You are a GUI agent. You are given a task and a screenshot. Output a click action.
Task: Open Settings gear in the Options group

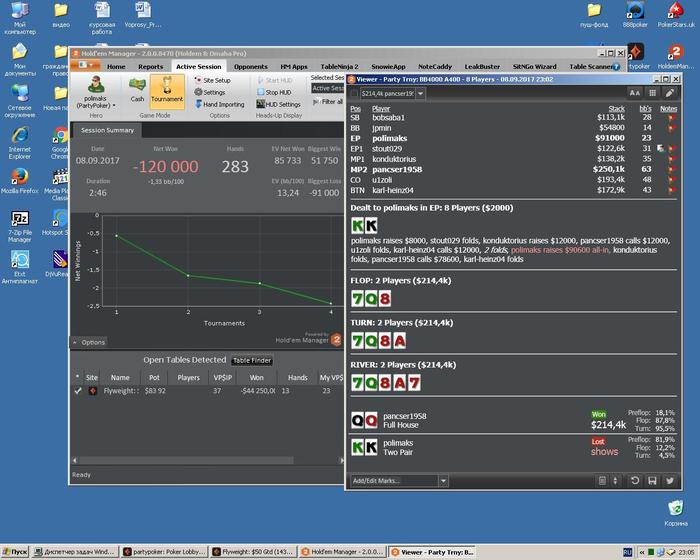(x=209, y=92)
